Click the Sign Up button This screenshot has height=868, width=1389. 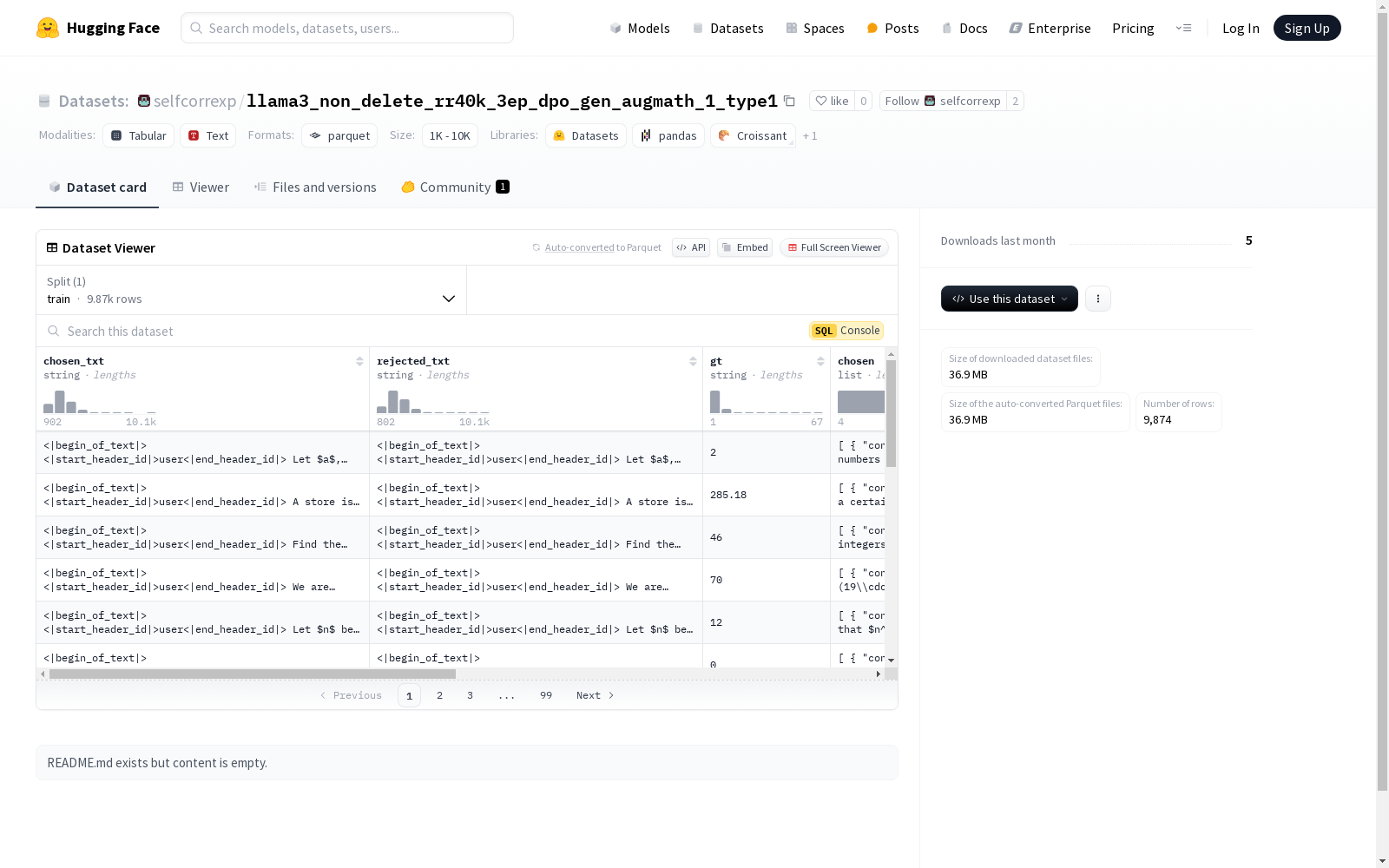click(1307, 28)
